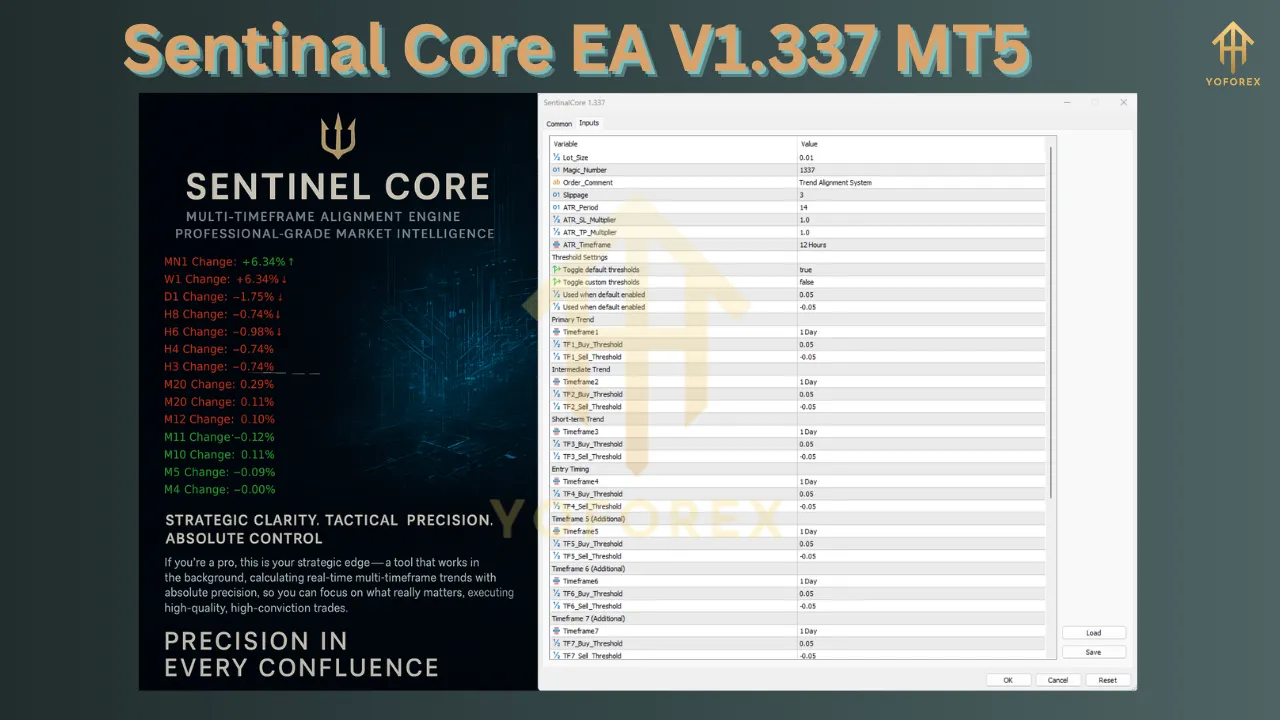Viewport: 1280px width, 720px height.
Task: Click the green icon beside Toggle custom thresholds
Action: [556, 282]
